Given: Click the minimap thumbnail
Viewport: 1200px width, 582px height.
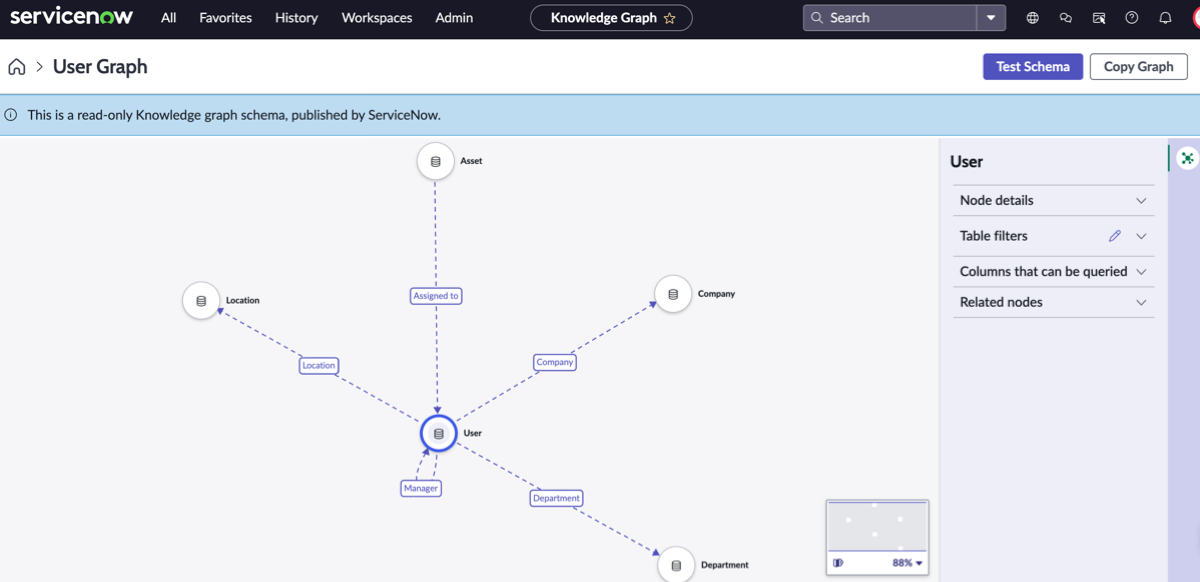Looking at the screenshot, I should point(877,526).
